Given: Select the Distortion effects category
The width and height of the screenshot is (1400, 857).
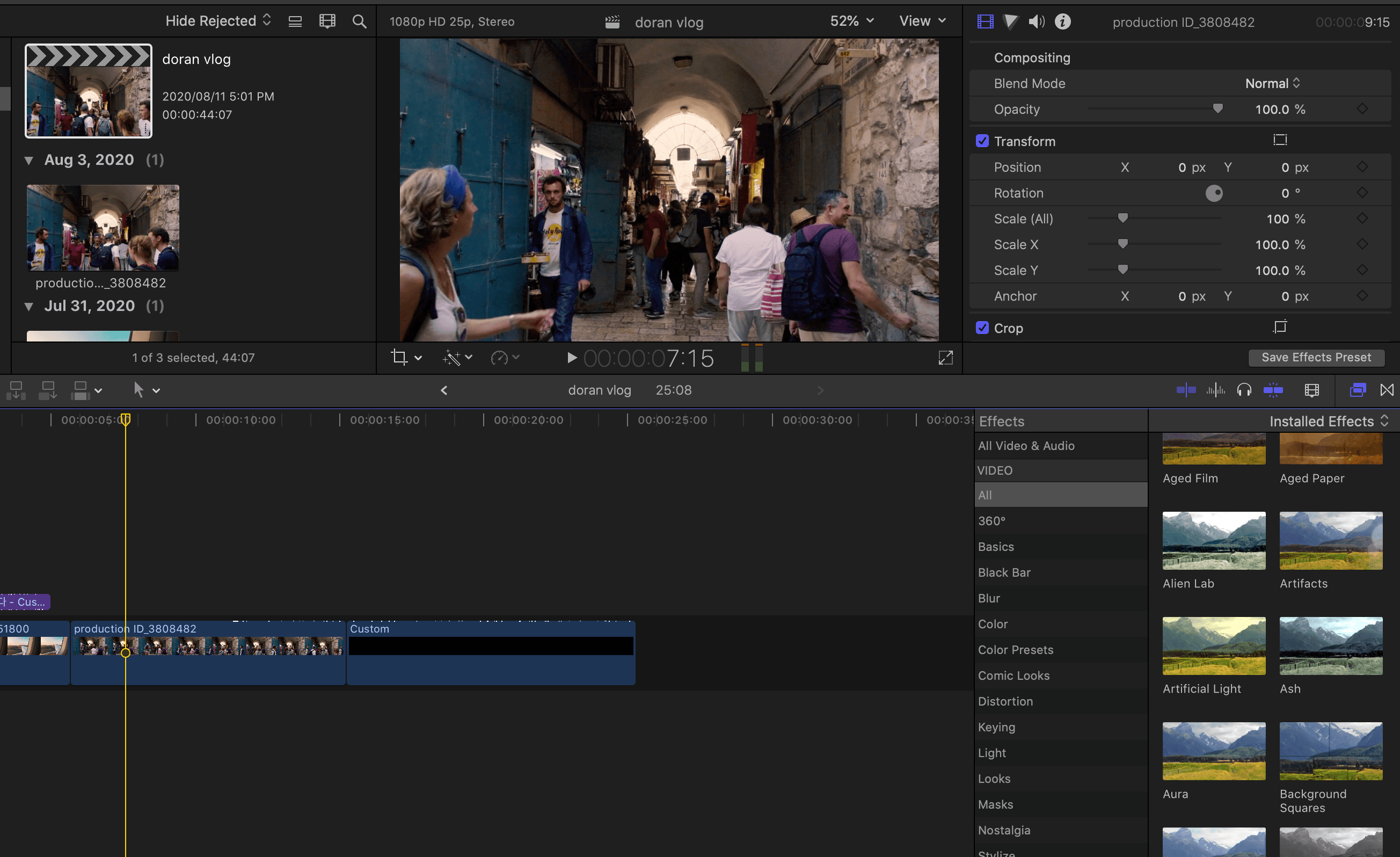Looking at the screenshot, I should 1005,701.
